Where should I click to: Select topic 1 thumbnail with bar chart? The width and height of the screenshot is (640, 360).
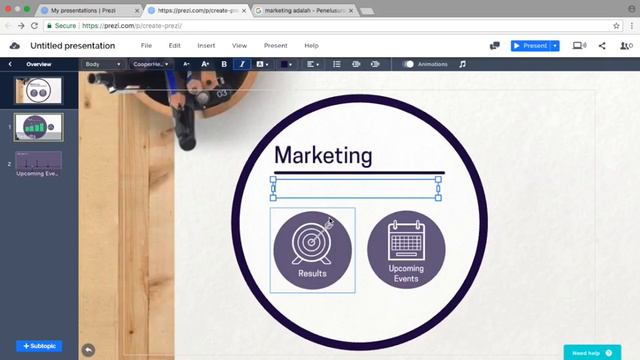click(x=39, y=127)
